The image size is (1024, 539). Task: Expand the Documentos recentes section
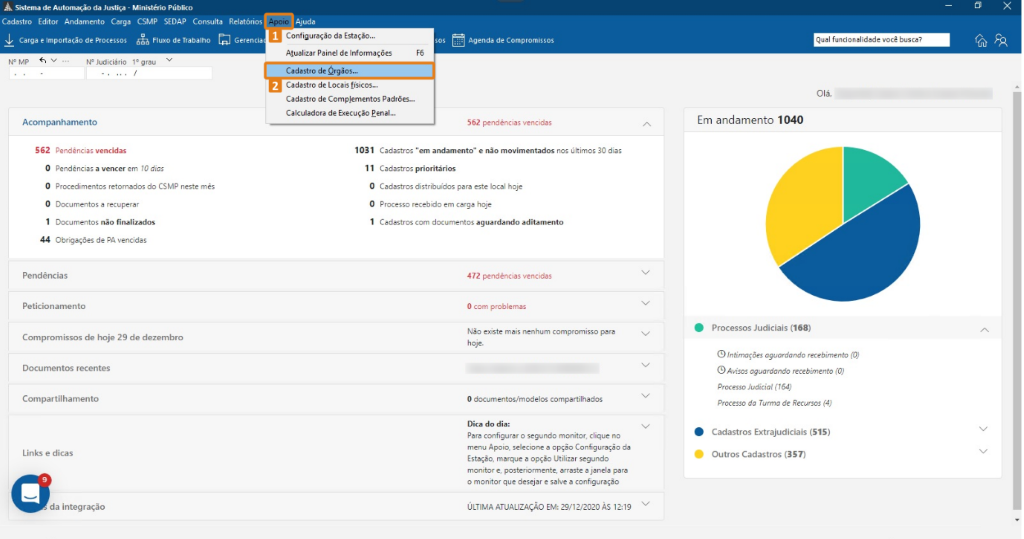[x=645, y=365]
